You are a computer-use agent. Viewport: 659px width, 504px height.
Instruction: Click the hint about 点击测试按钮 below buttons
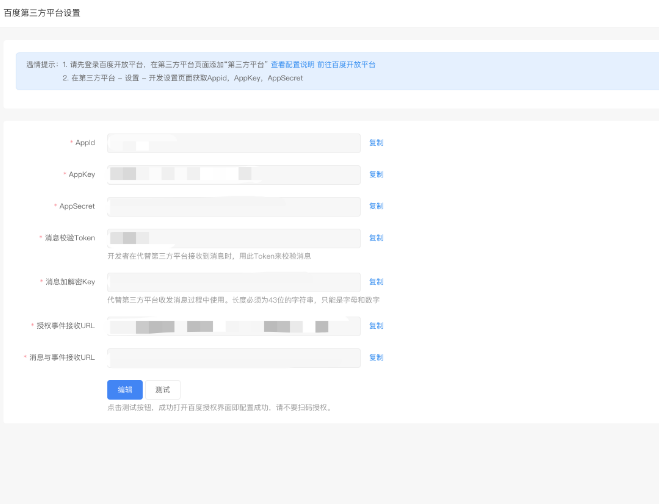click(220, 408)
